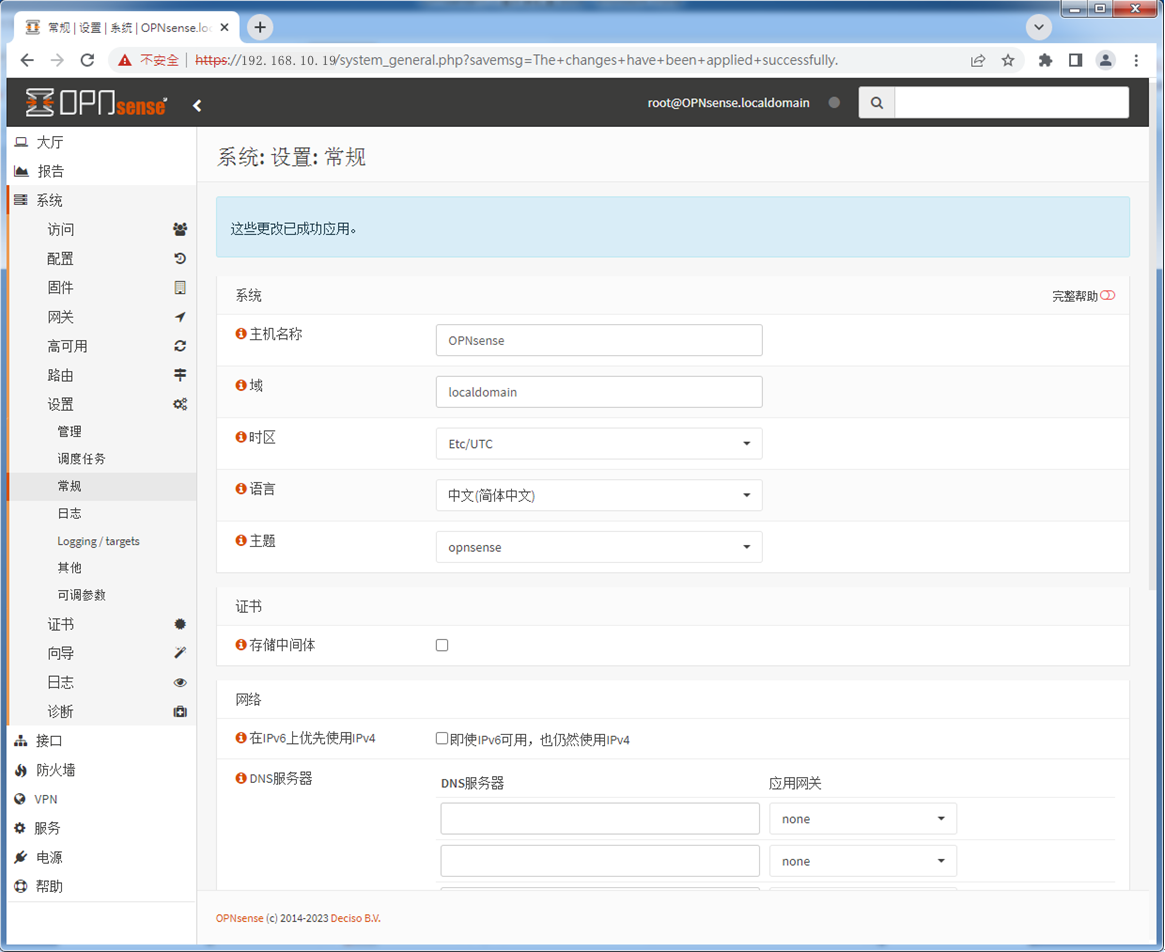Open the browser extensions puzzle icon
Viewport: 1165px width, 952px height.
coord(1045,60)
